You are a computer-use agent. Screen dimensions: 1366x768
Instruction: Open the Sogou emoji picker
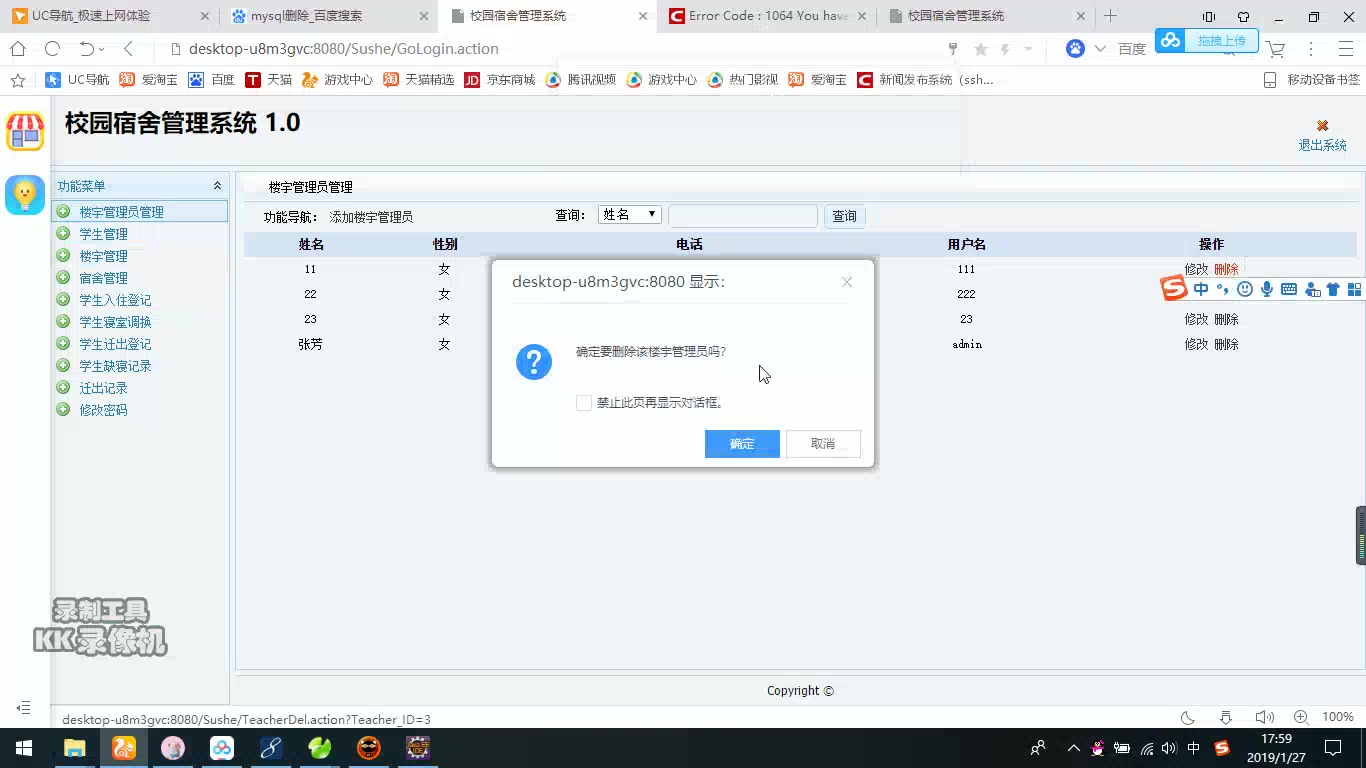click(1244, 288)
